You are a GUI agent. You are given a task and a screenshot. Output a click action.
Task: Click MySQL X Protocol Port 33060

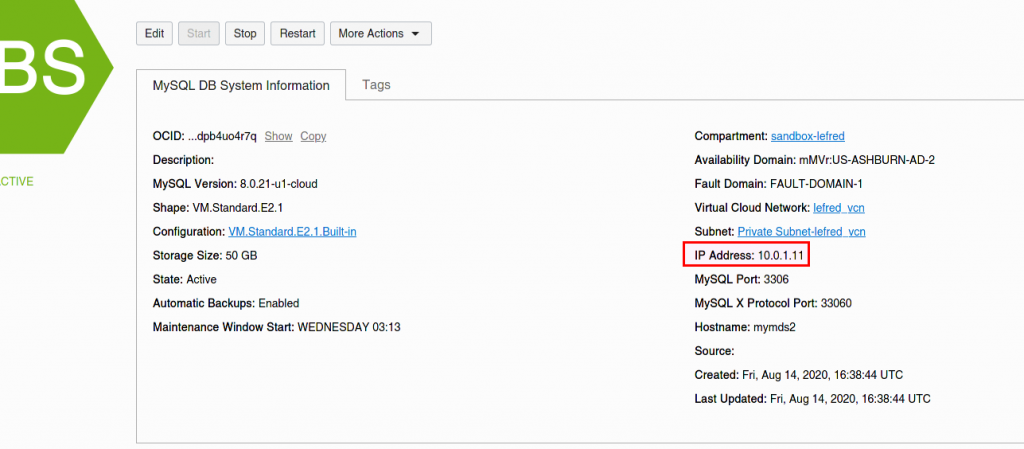click(x=773, y=303)
